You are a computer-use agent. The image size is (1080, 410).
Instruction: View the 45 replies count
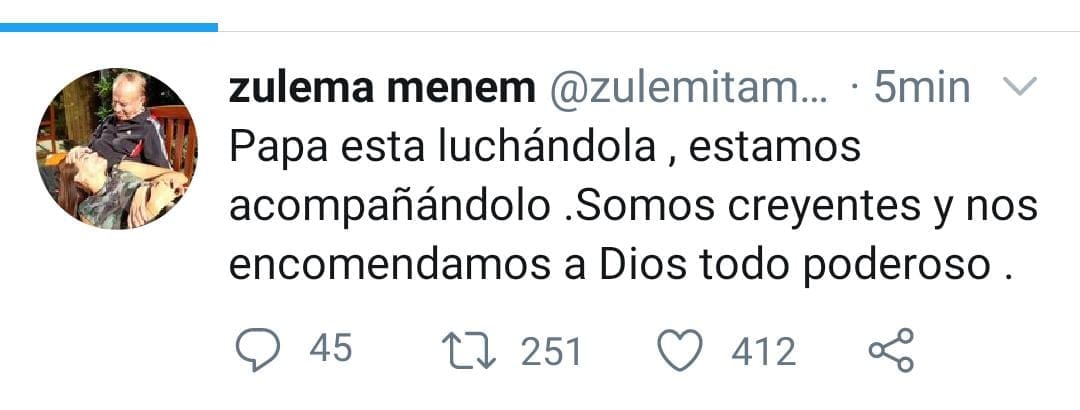pos(331,349)
